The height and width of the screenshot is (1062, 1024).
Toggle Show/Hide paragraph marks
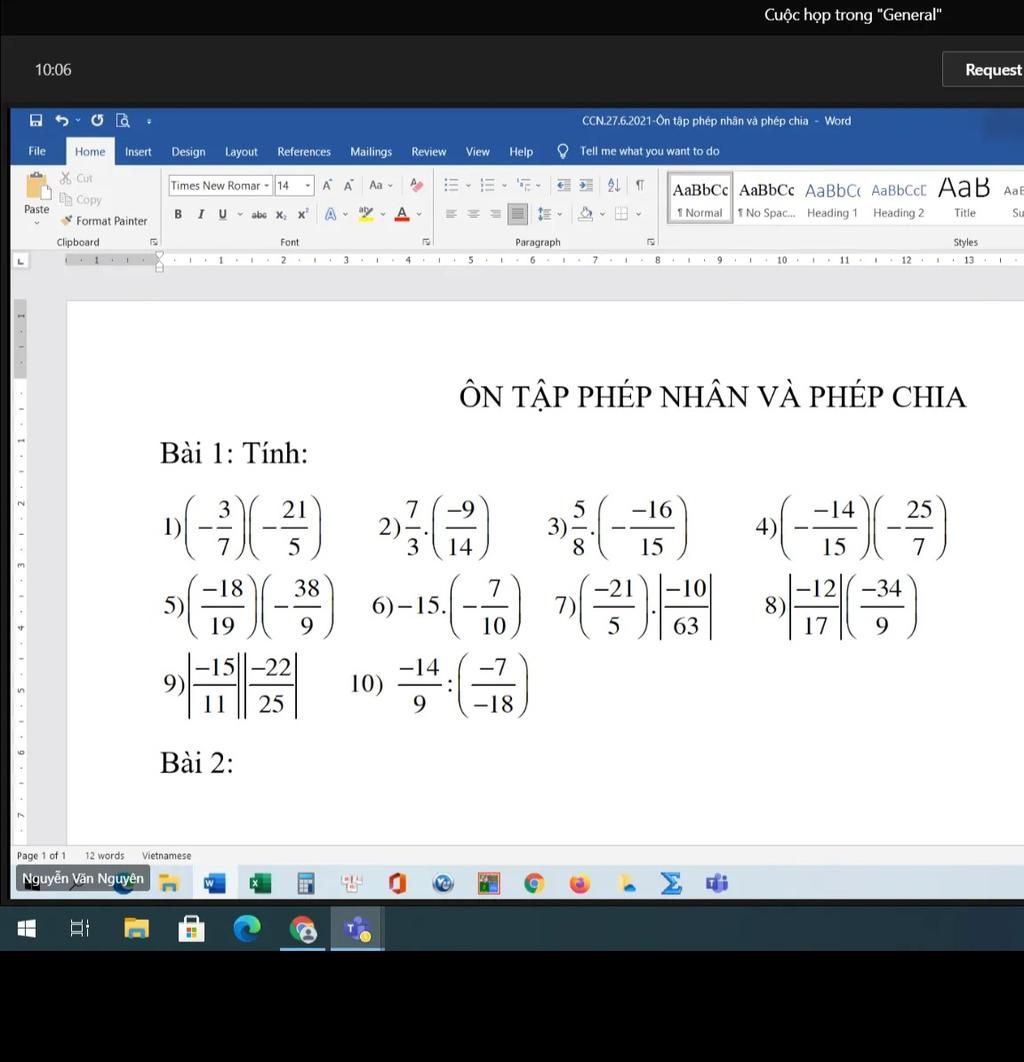pyautogui.click(x=640, y=185)
